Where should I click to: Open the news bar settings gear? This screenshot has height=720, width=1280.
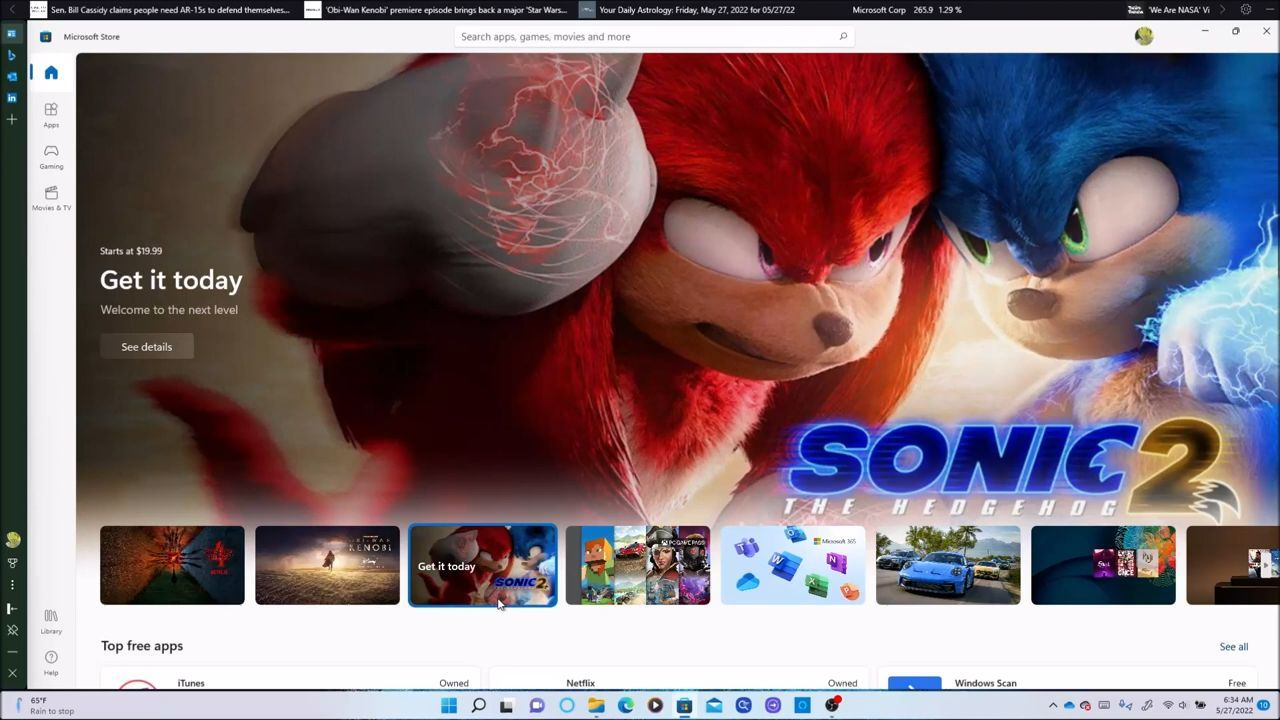point(1246,10)
